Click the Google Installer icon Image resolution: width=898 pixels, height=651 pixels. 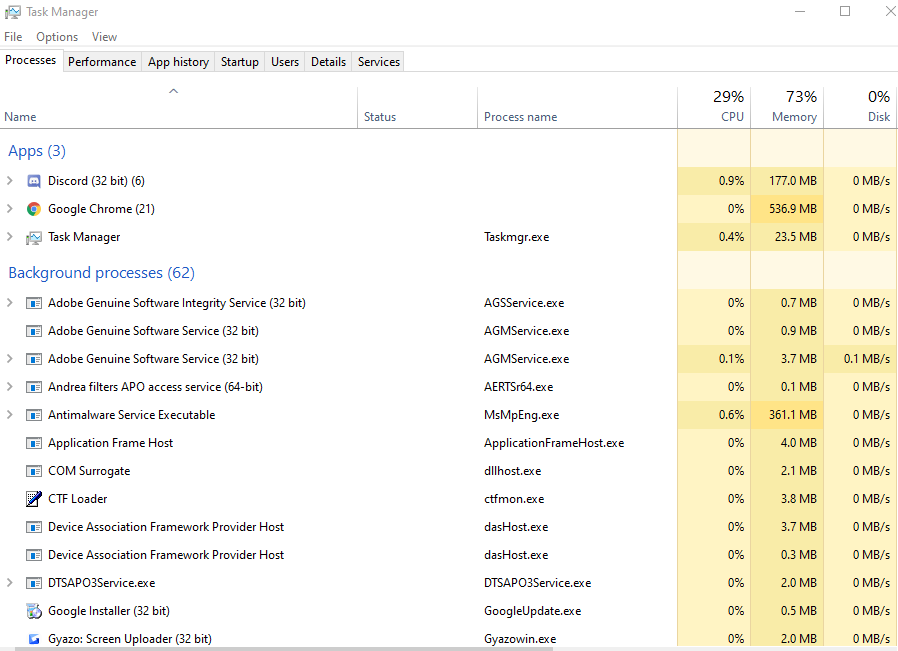pyautogui.click(x=34, y=611)
